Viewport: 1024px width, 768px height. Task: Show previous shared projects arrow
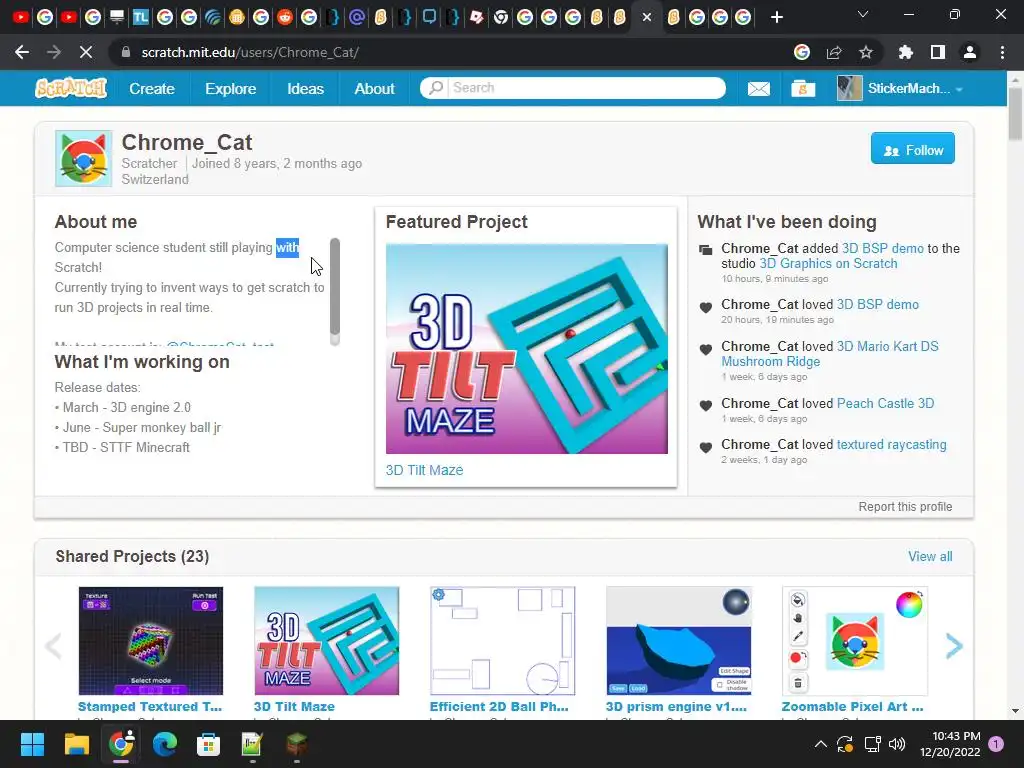[54, 646]
